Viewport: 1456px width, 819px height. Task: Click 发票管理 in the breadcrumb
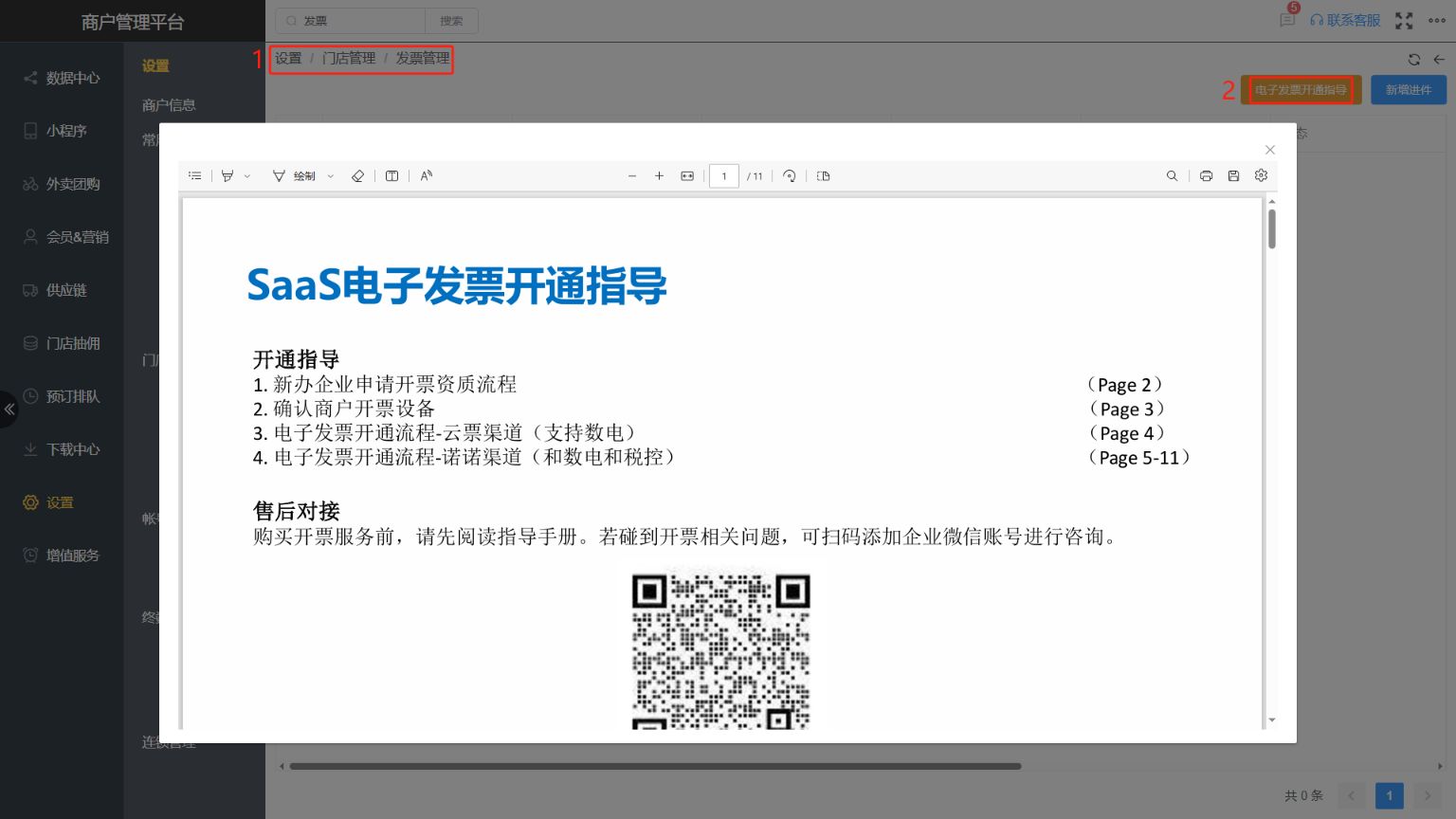(423, 58)
